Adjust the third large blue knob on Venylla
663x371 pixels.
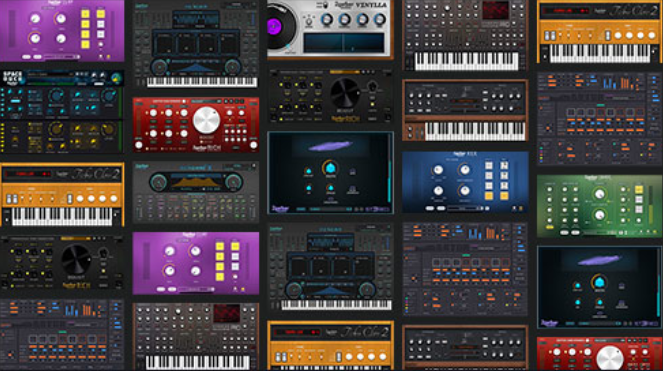[x=362, y=19]
